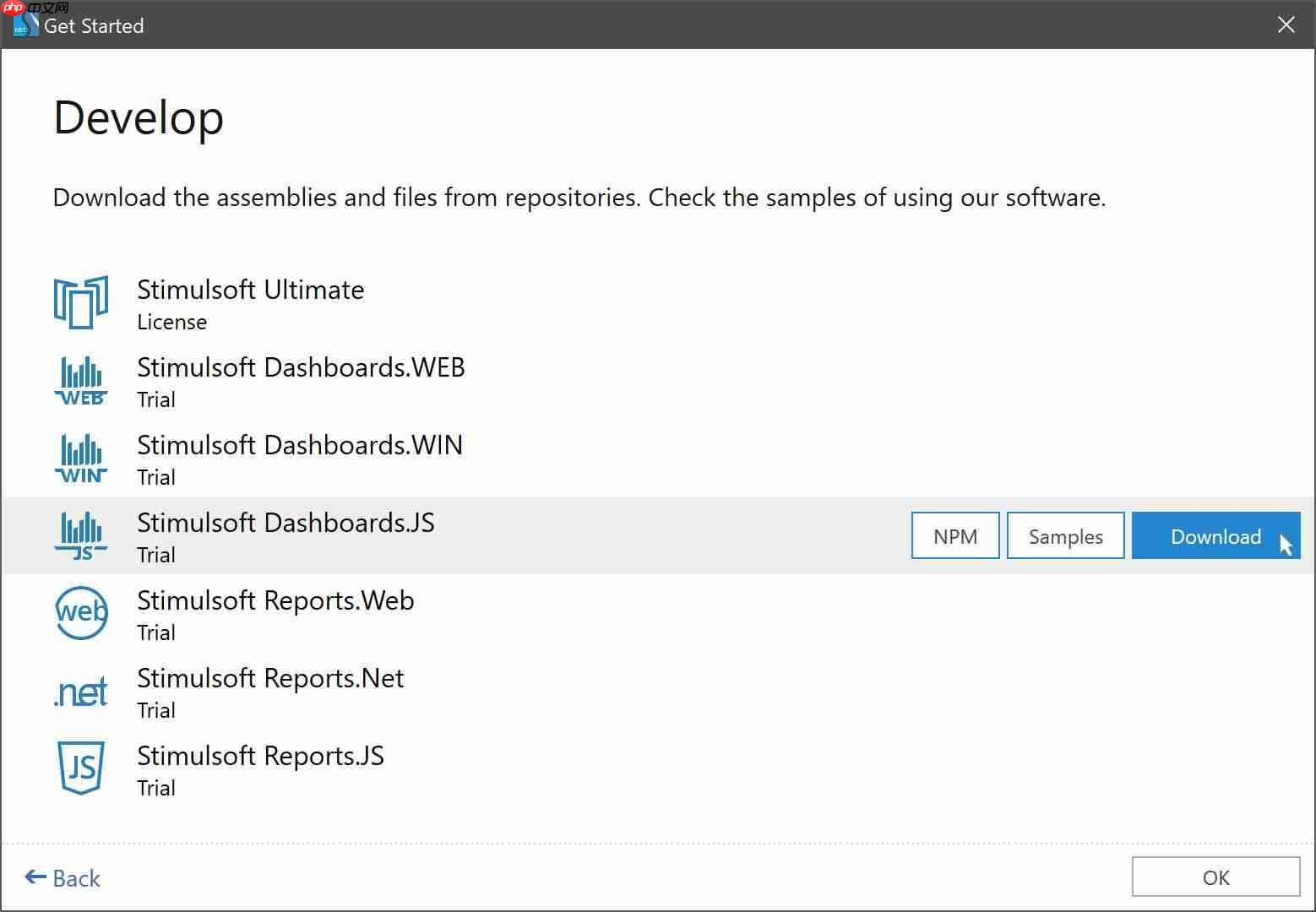1316x912 pixels.
Task: Click the Reports.JS shield icon
Action: click(81, 768)
